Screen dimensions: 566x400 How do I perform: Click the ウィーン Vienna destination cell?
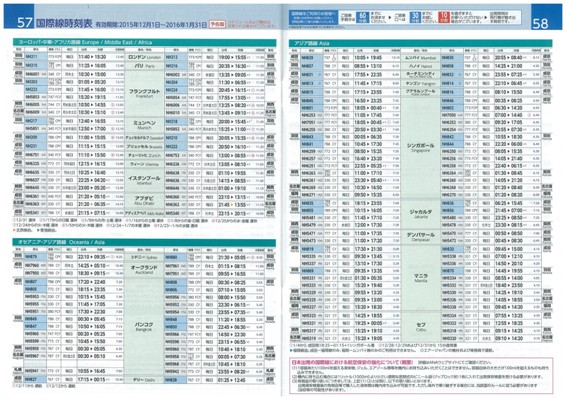point(144,164)
